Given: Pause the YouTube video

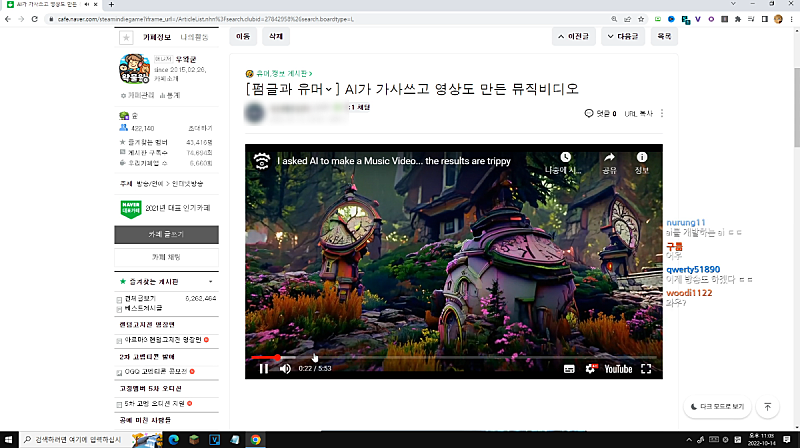Looking at the screenshot, I should (x=263, y=369).
